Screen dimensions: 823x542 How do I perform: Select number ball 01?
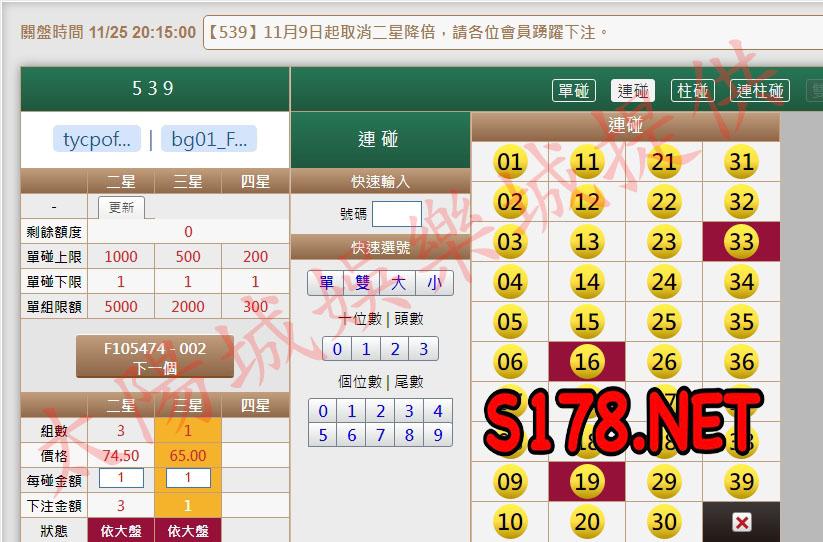point(510,162)
